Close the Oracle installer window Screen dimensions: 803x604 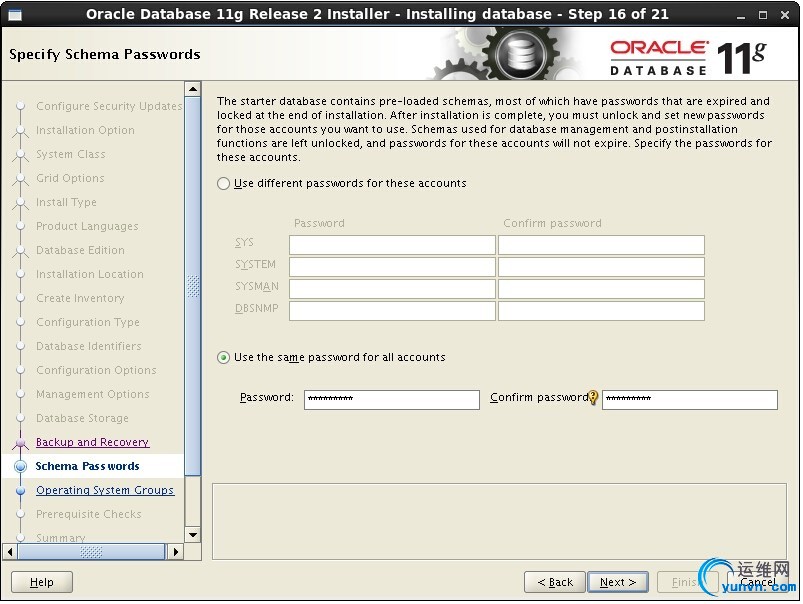785,15
